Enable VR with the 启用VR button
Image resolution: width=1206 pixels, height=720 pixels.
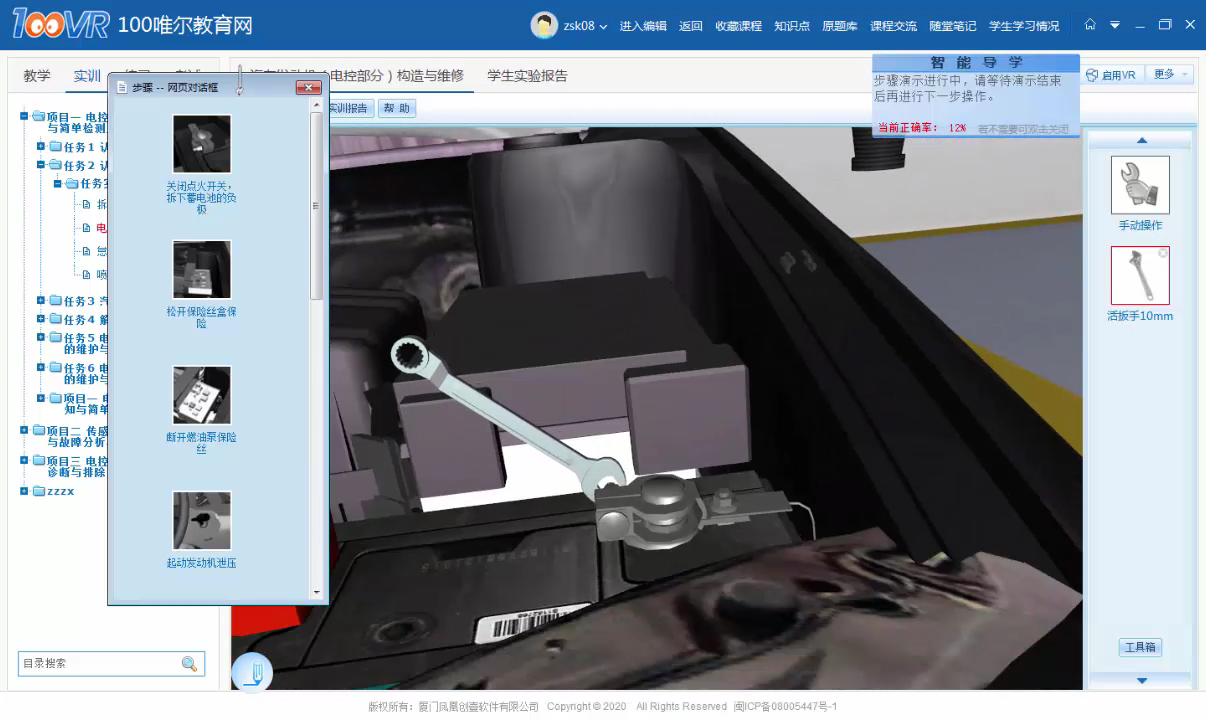tap(1110, 75)
